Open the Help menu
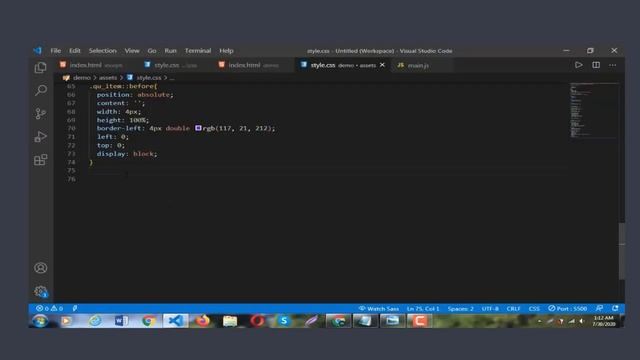This screenshot has height=360, width=640. coord(226,51)
